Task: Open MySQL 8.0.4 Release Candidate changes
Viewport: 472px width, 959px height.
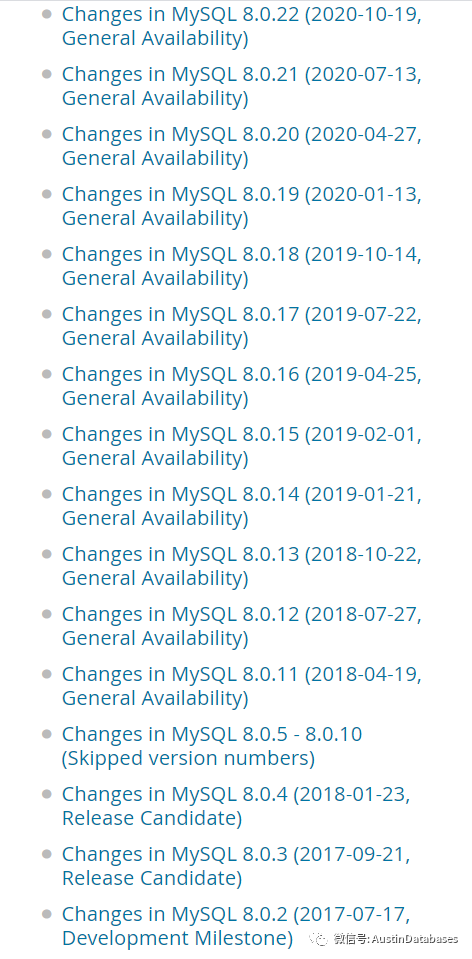Action: pyautogui.click(x=236, y=805)
